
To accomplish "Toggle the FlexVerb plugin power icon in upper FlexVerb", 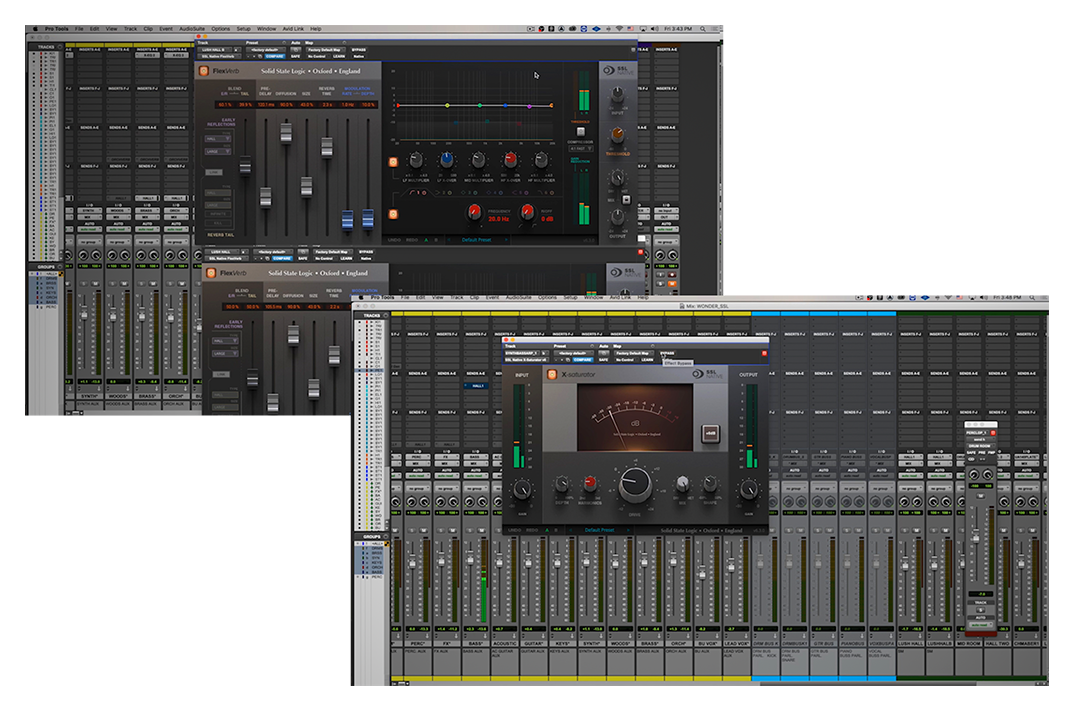I will [x=203, y=71].
